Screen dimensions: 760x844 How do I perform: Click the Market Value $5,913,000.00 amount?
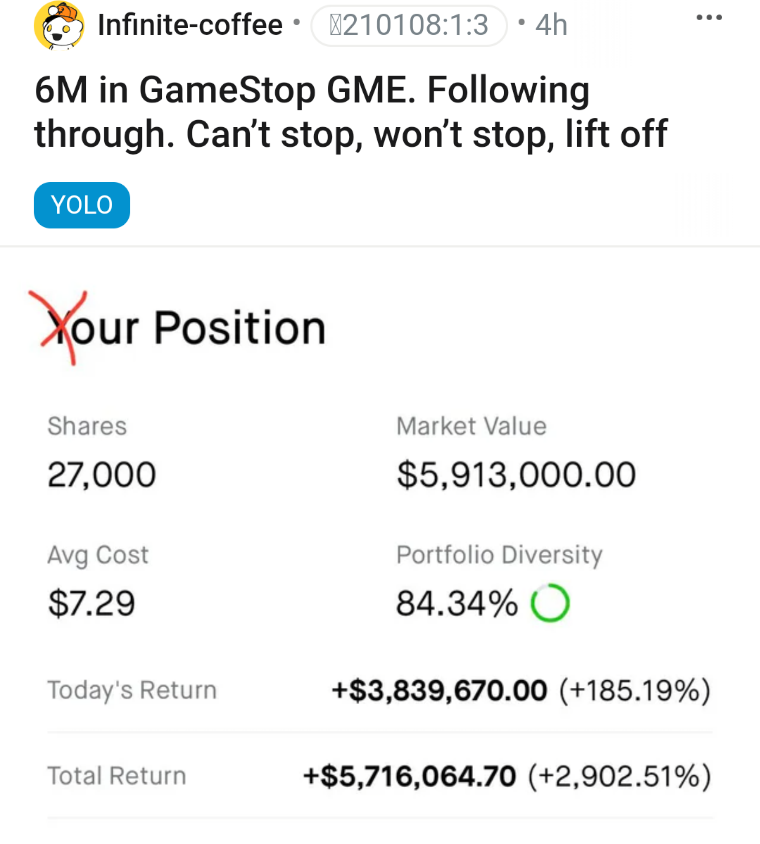tap(516, 475)
